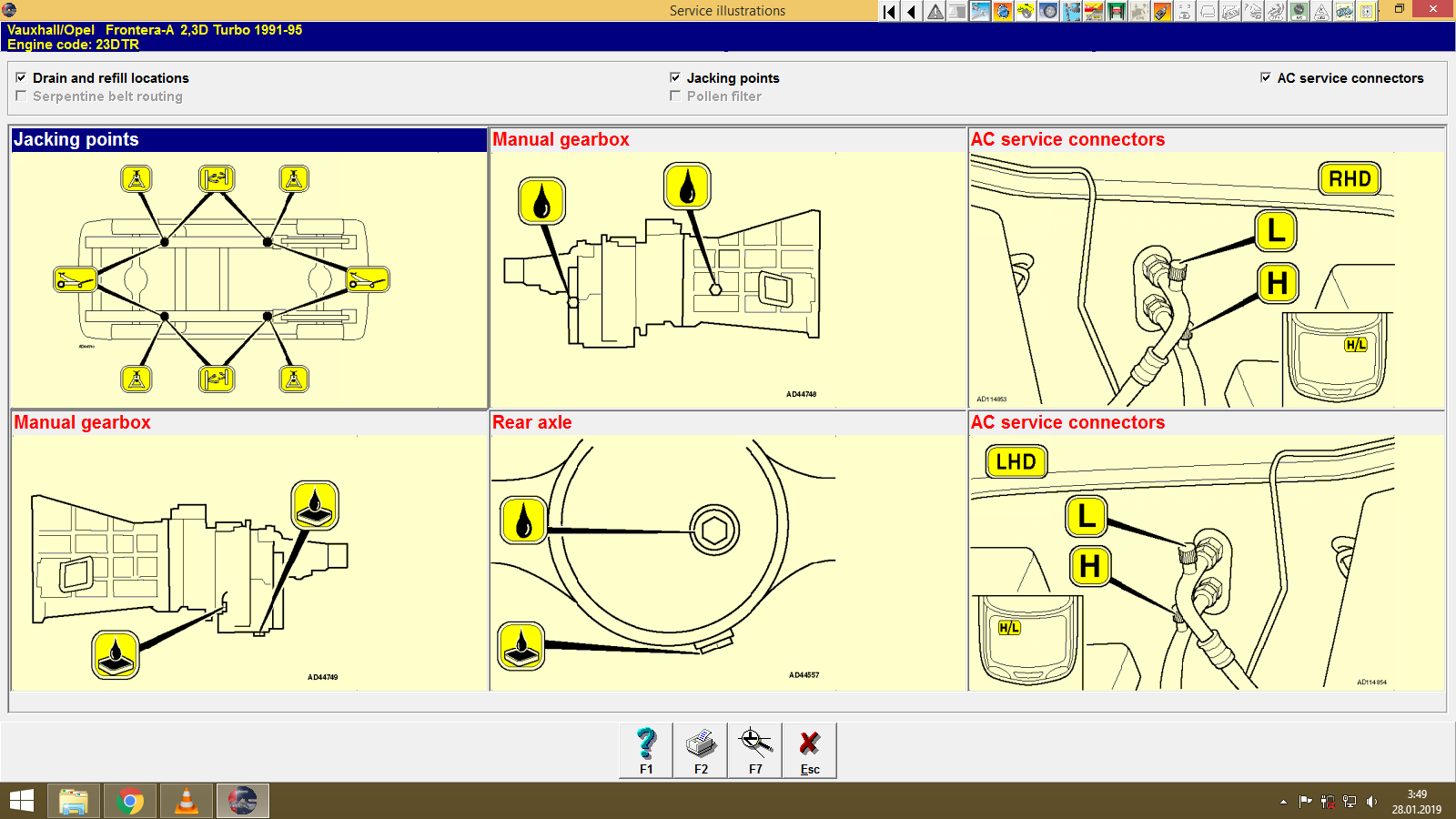Click the airbag warning triangle icon
The width and height of the screenshot is (1456, 819).
click(x=1319, y=11)
